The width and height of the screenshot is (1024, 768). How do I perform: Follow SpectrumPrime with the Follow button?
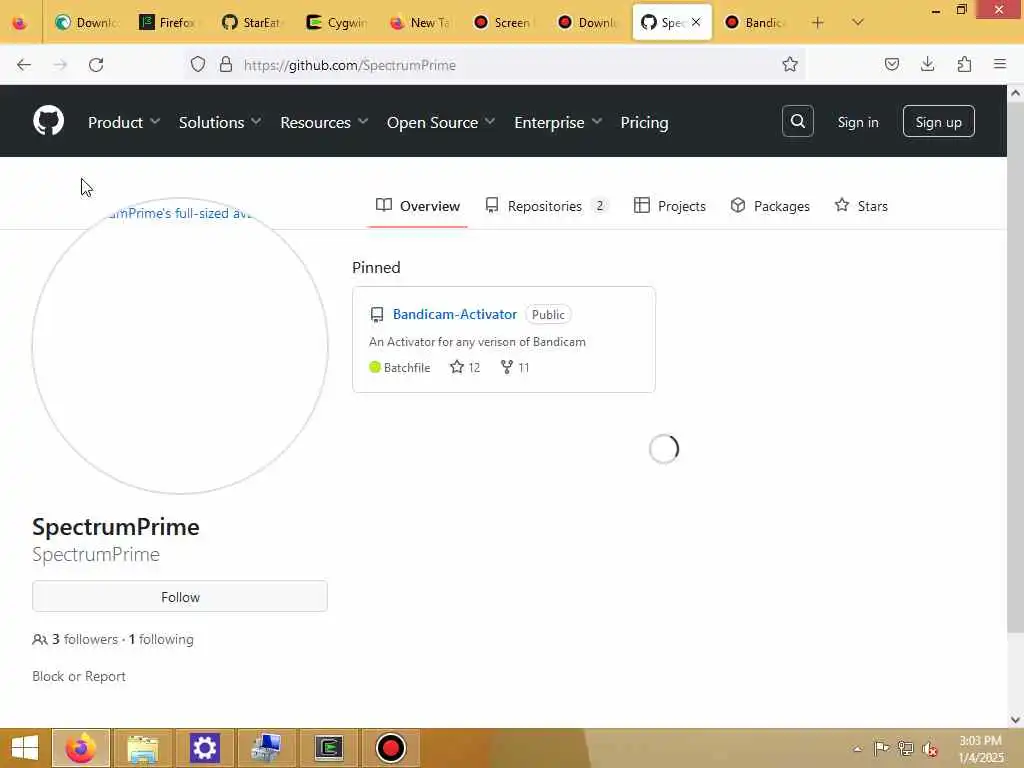point(180,596)
